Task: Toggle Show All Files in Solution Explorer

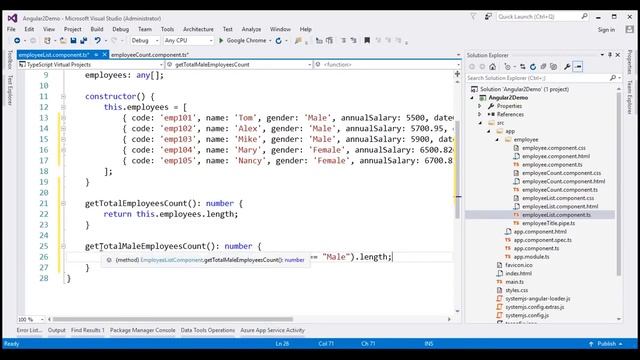Action: [x=553, y=67]
